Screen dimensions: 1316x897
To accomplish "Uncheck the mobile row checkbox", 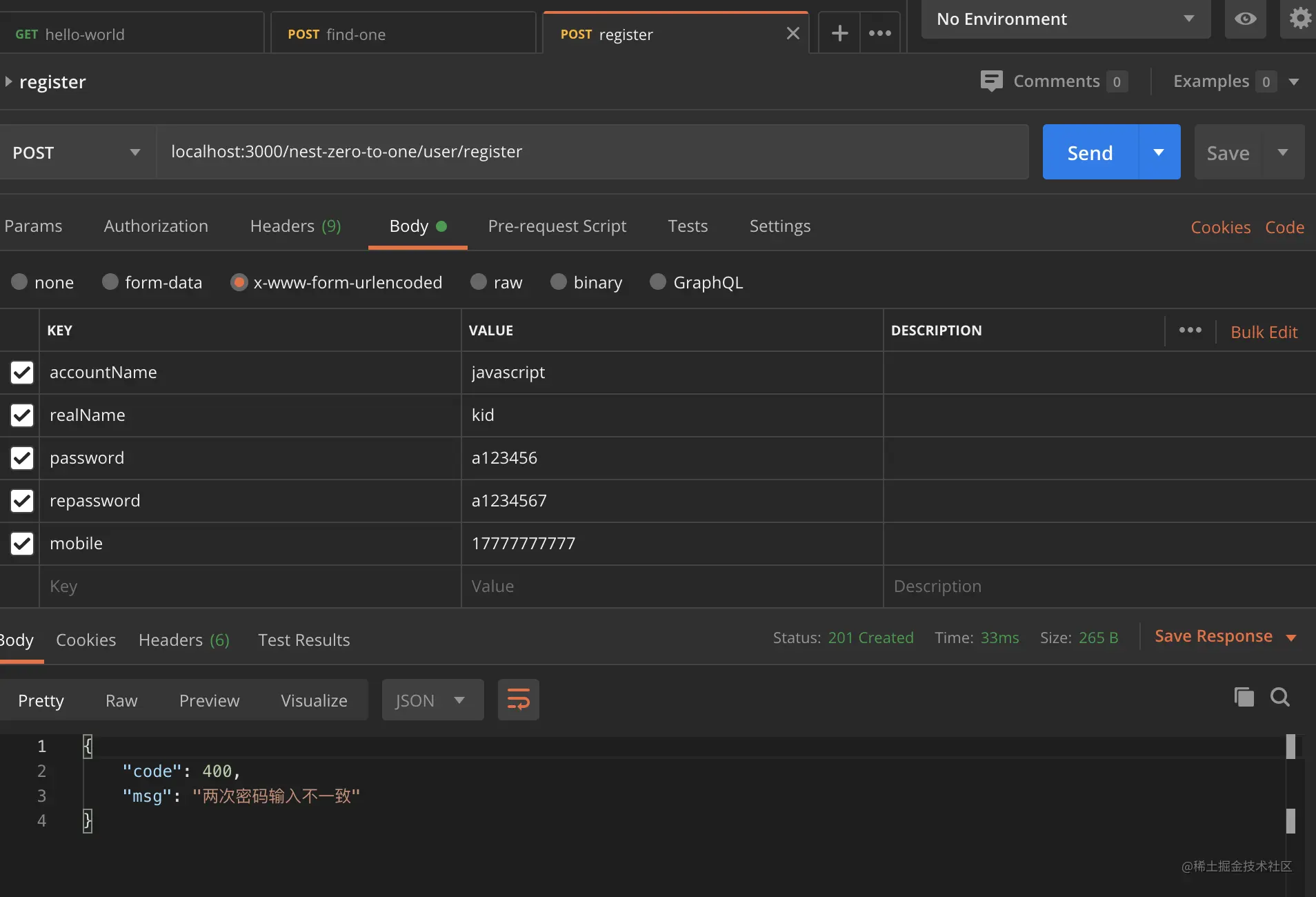I will [x=22, y=544].
